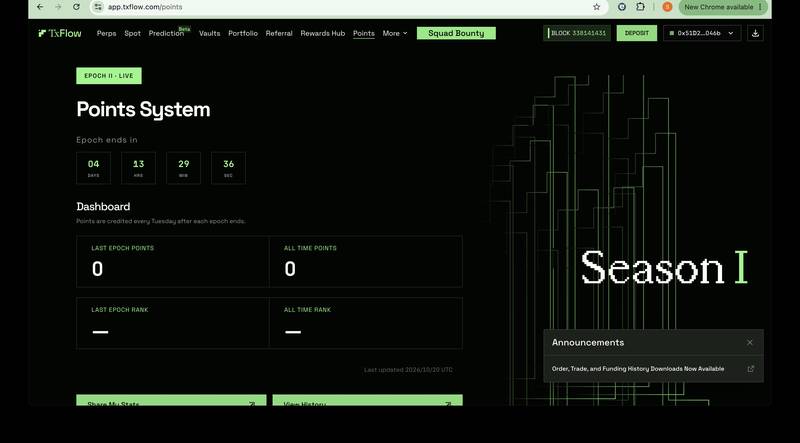
Task: Open the external link icon on the announcement
Action: 751,368
